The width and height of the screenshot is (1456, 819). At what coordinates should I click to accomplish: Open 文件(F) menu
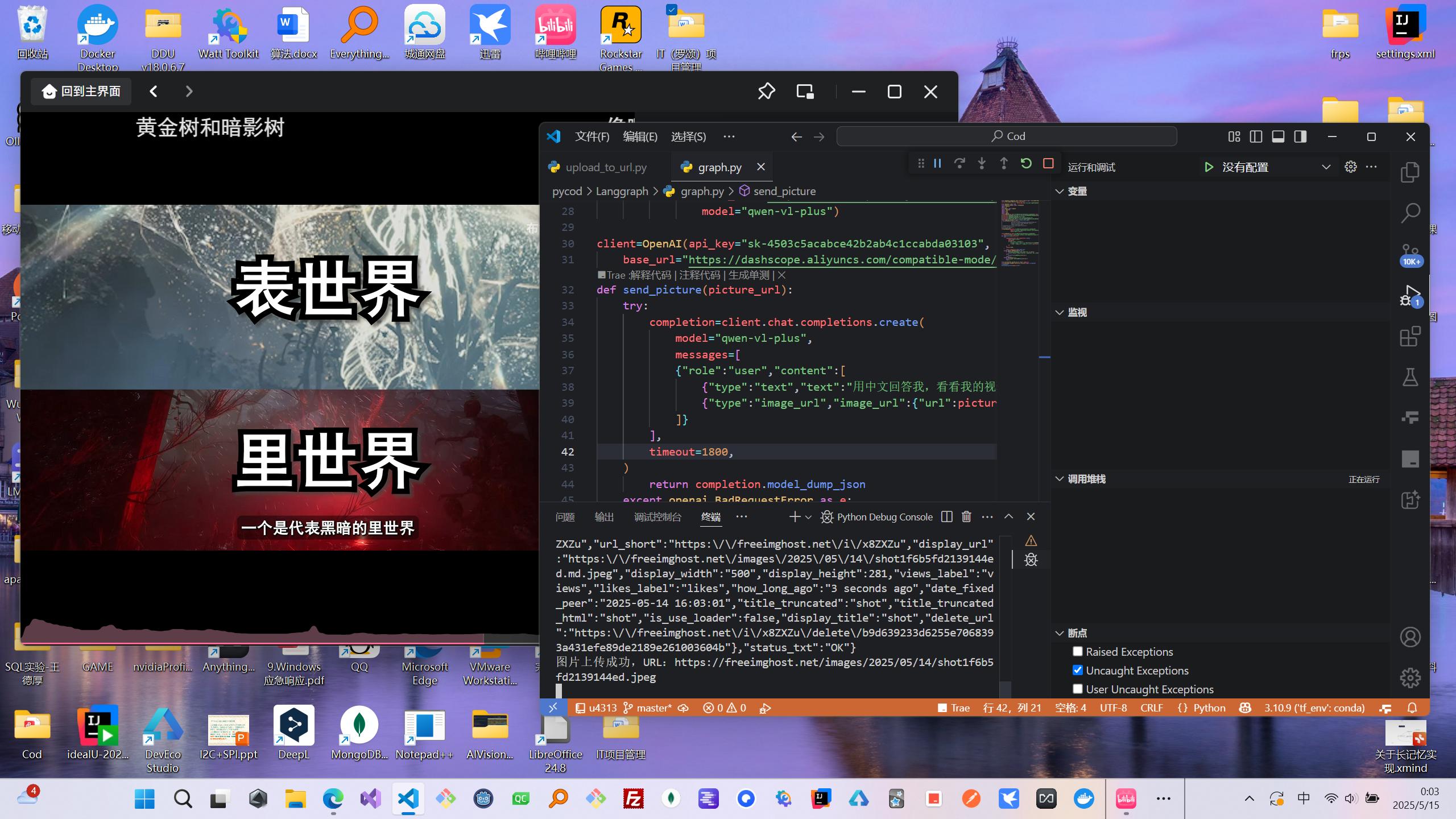(x=591, y=136)
